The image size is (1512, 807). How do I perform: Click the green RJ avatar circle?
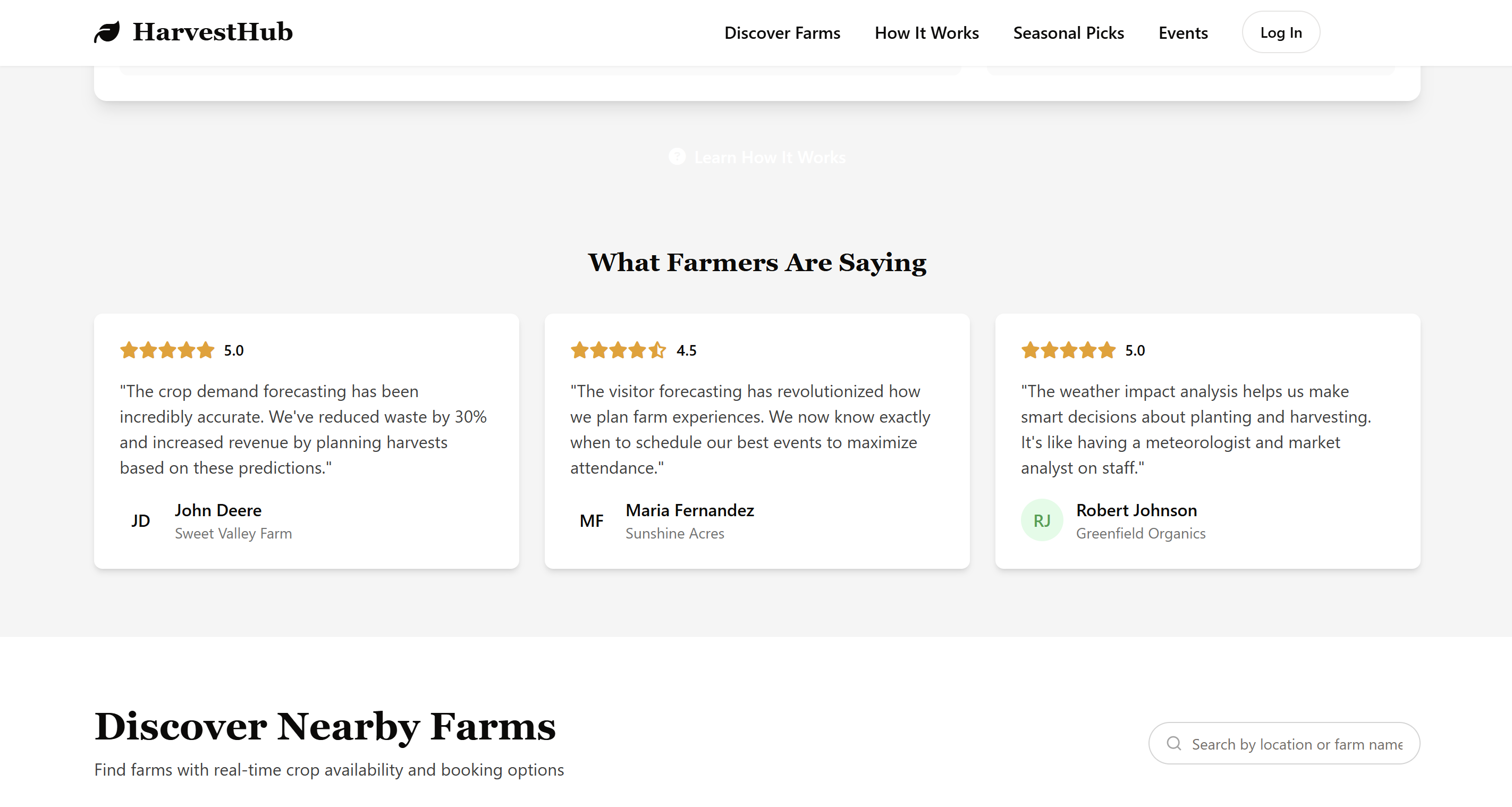(1042, 520)
